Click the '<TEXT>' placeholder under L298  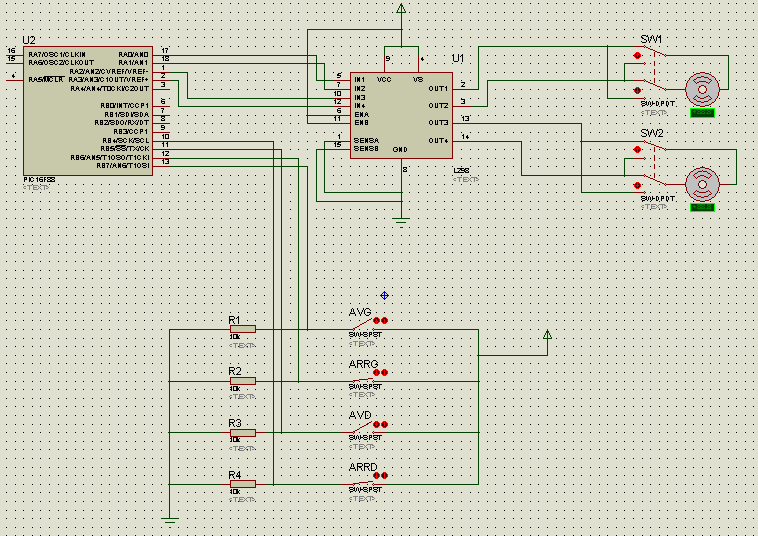coord(466,179)
